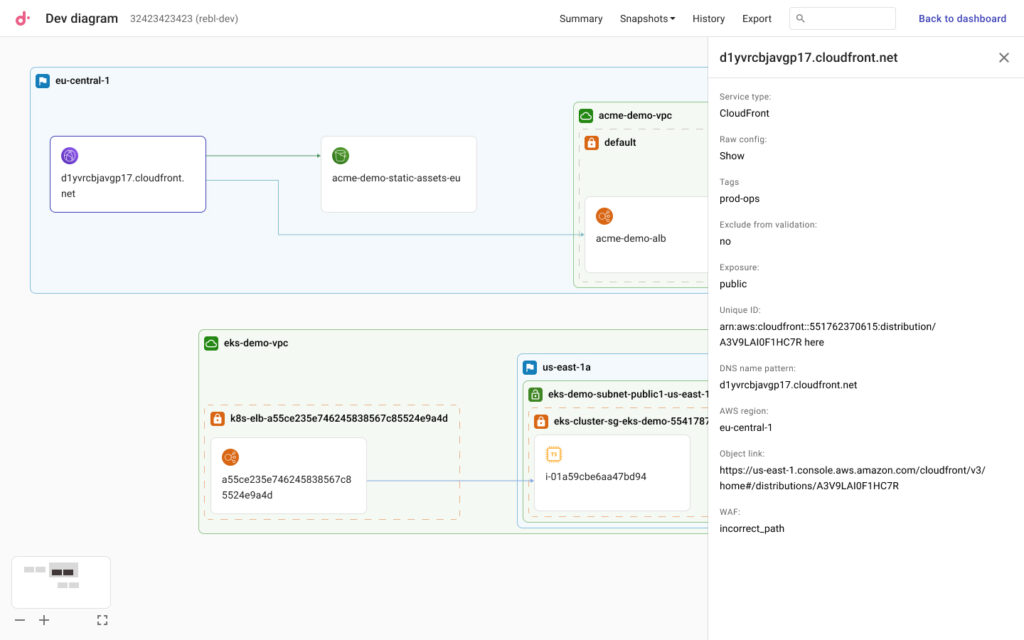Click the load balancer icon on a55ce235e node

(230, 457)
